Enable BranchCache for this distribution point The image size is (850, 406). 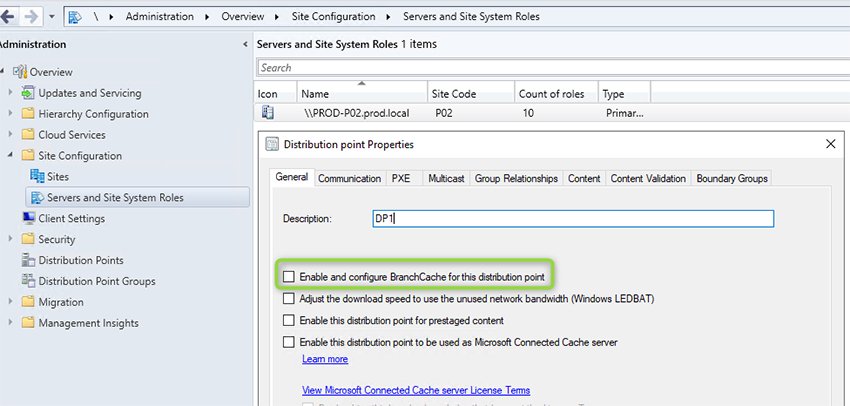click(289, 277)
